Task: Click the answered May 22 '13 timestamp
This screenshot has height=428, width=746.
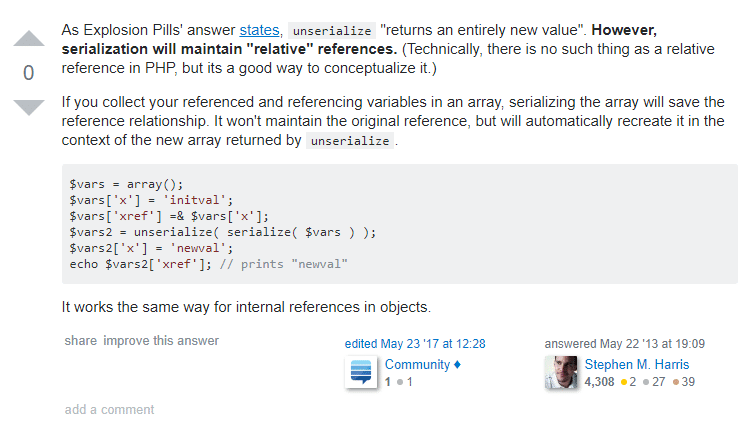Action: pos(625,344)
